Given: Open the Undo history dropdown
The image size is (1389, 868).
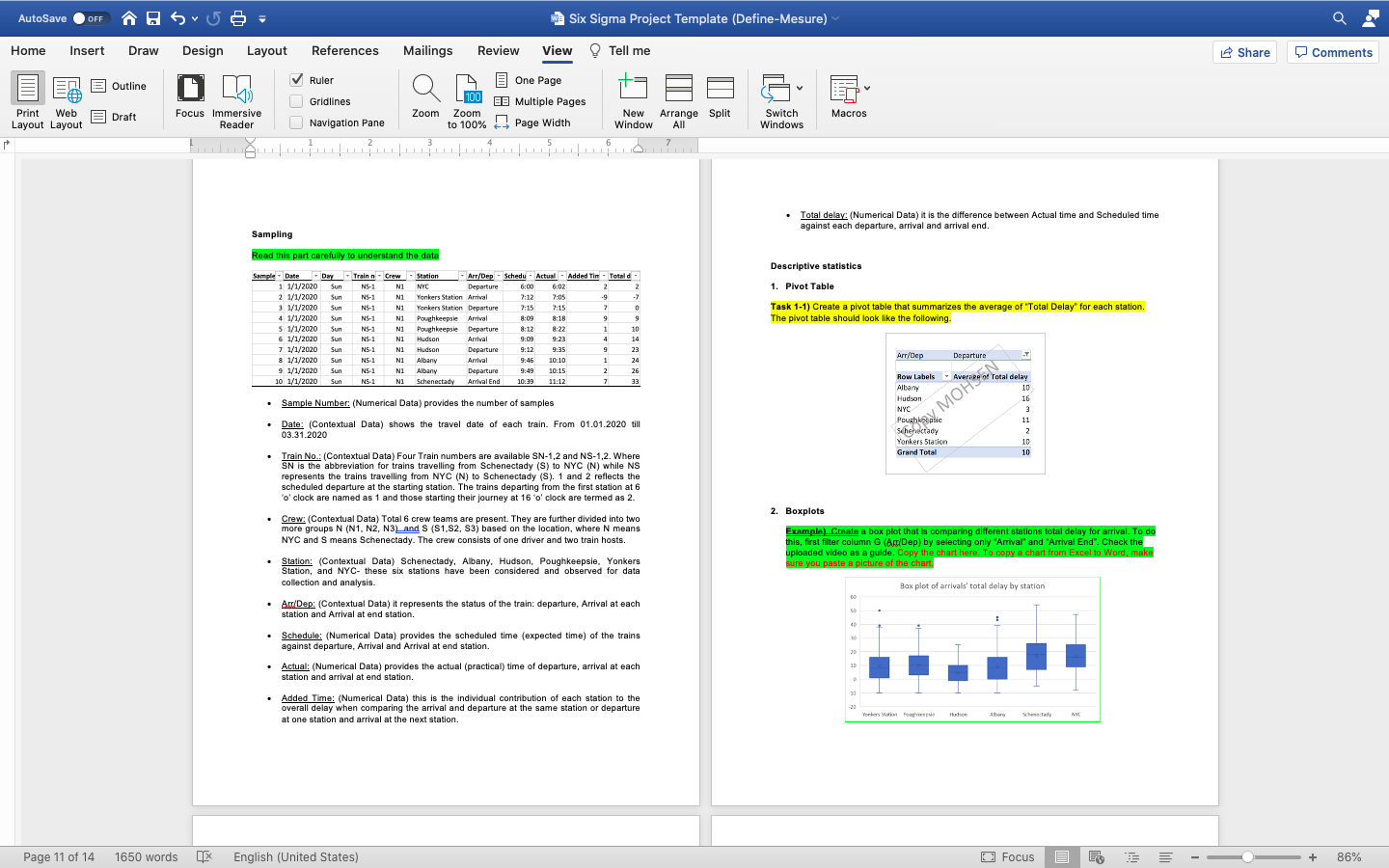Looking at the screenshot, I should pyautogui.click(x=196, y=17).
